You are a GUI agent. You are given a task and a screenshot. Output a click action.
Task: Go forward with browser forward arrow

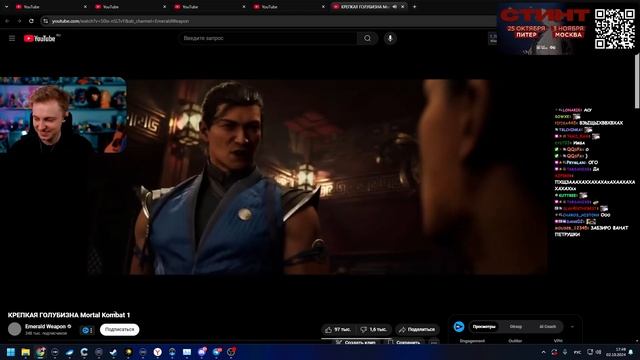(x=19, y=21)
